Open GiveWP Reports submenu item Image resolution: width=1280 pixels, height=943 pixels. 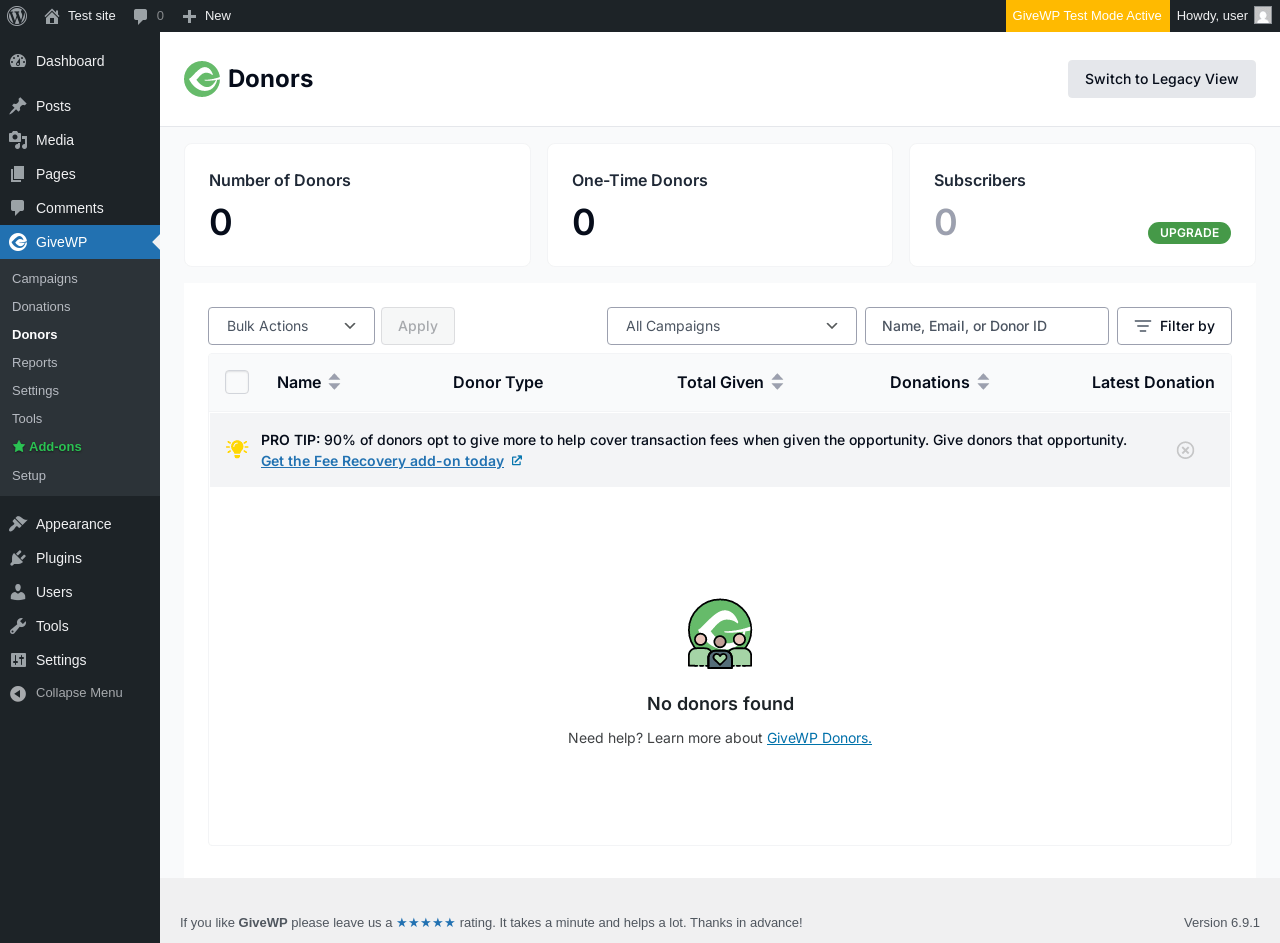tap(35, 362)
